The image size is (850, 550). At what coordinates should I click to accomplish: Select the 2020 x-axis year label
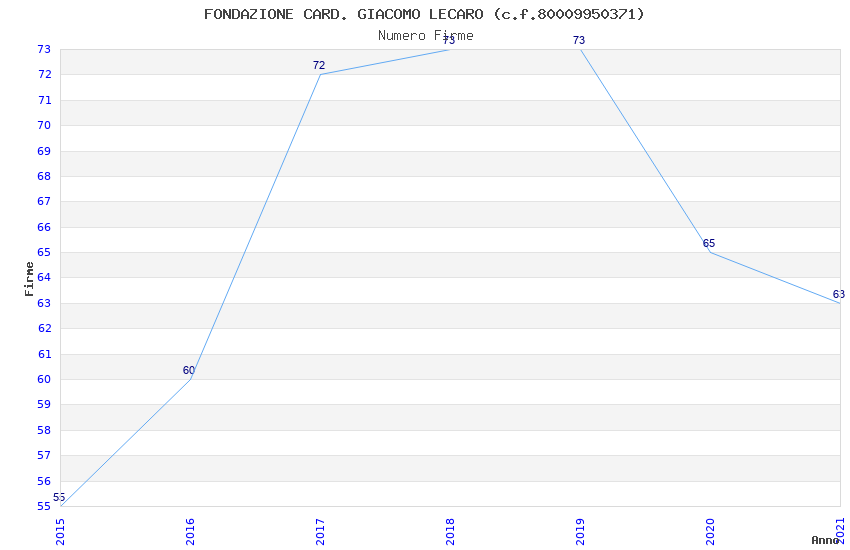[710, 532]
